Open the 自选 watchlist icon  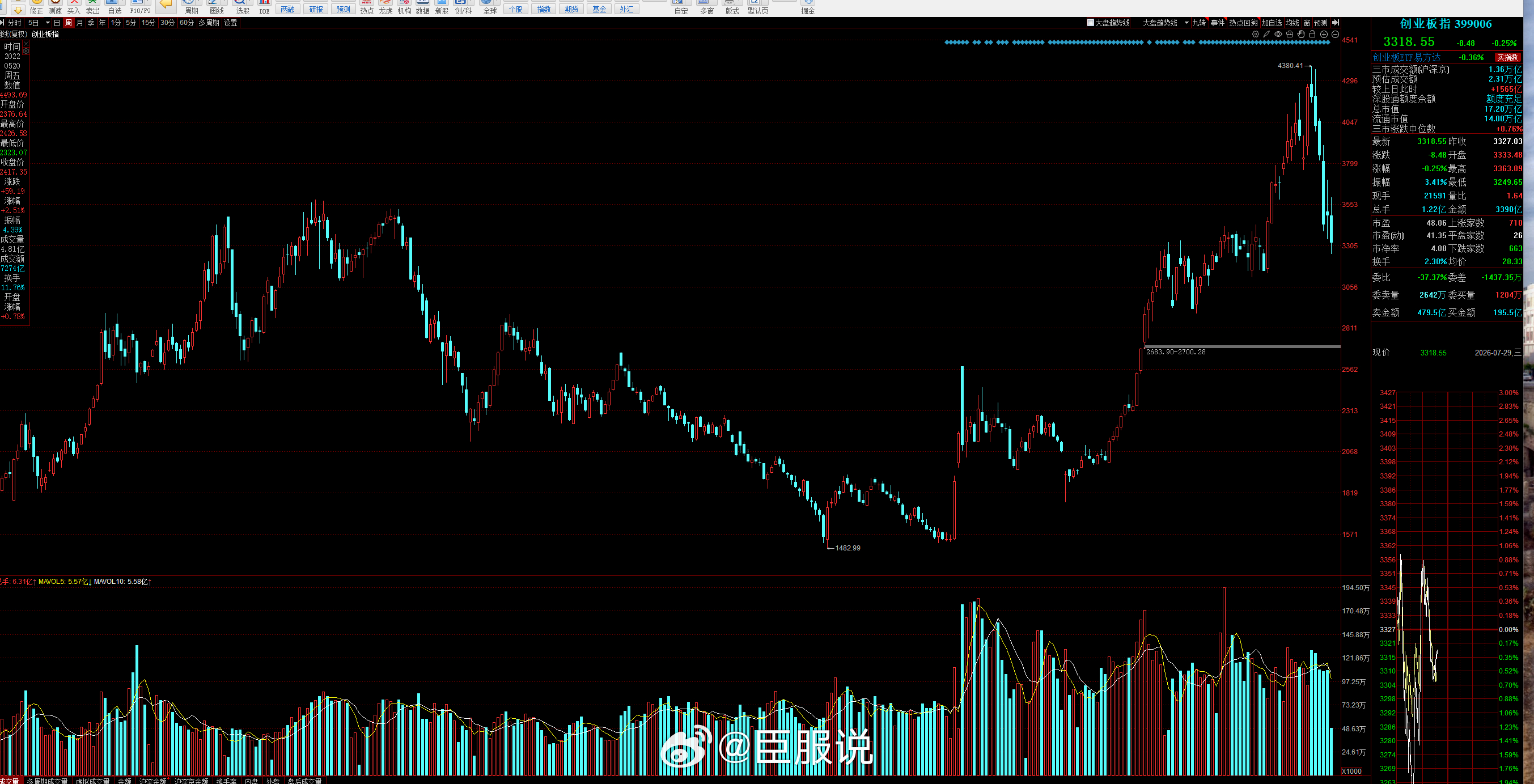[x=115, y=7]
